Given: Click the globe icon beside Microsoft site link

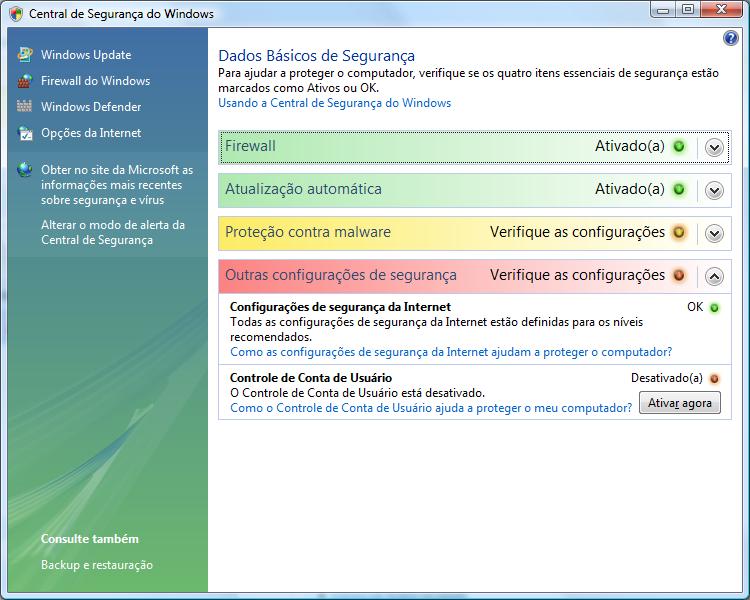Looking at the screenshot, I should click(x=25, y=170).
